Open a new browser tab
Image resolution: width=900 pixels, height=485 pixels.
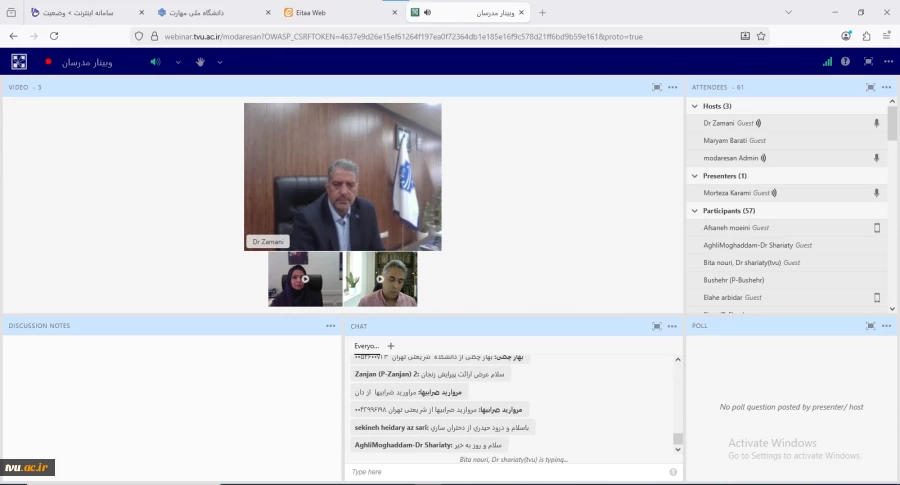(542, 12)
